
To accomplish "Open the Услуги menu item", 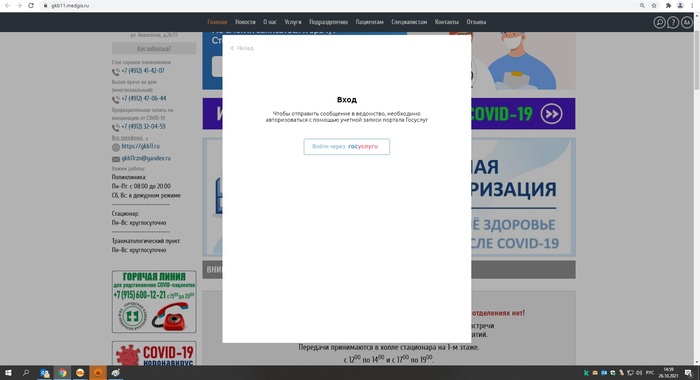I will pos(293,22).
